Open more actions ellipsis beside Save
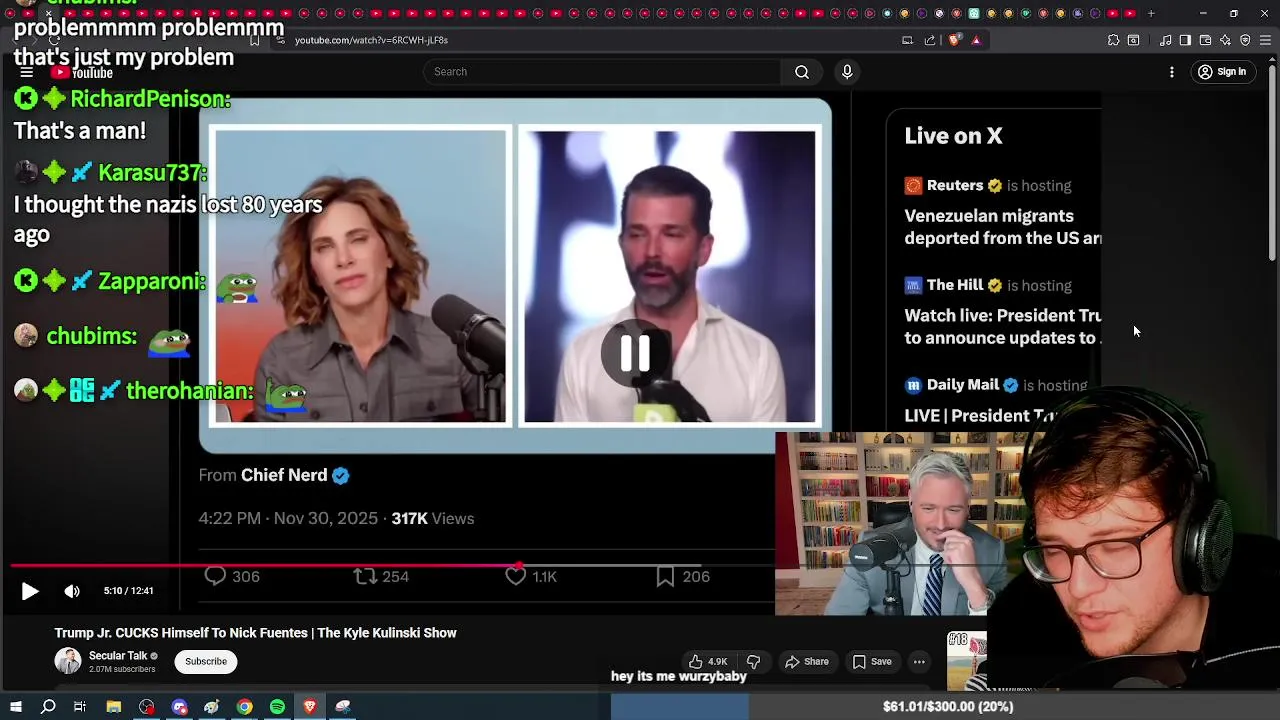Viewport: 1280px width, 720px height. [x=919, y=661]
